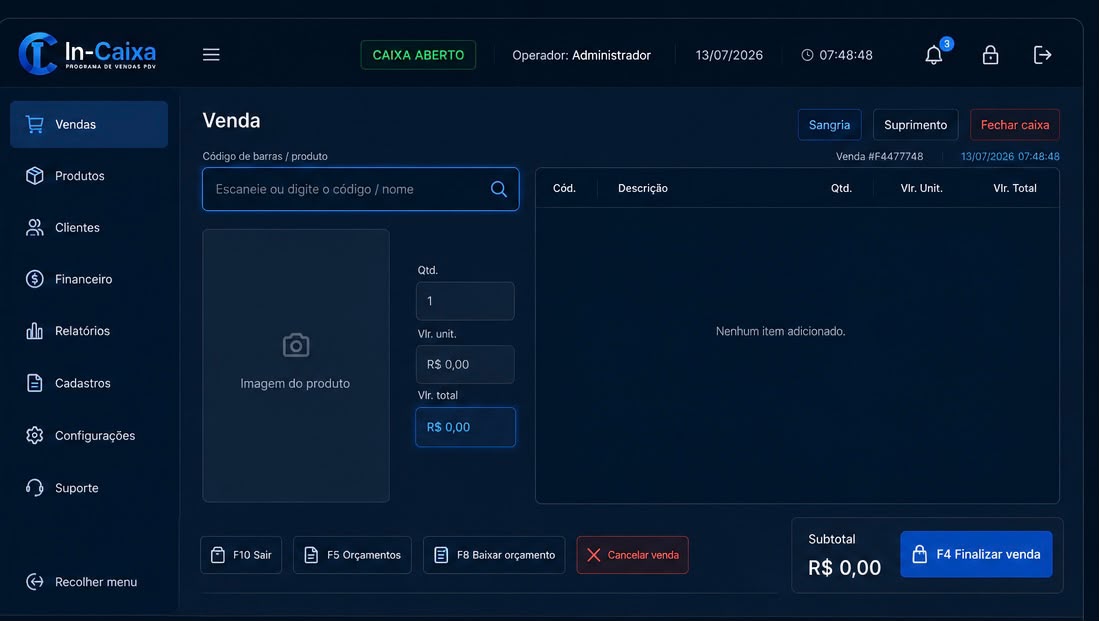The height and width of the screenshot is (621, 1099).
Task: Click the Descrição column header
Action: 643,188
